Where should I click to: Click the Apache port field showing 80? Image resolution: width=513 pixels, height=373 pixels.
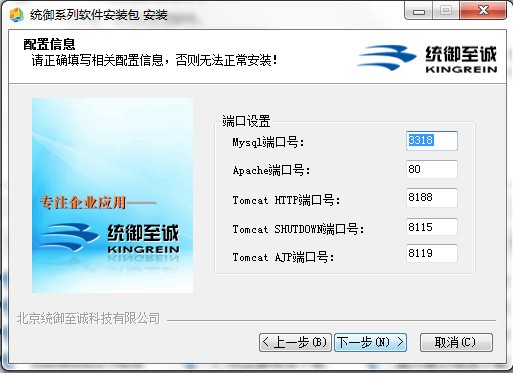pyautogui.click(x=432, y=169)
